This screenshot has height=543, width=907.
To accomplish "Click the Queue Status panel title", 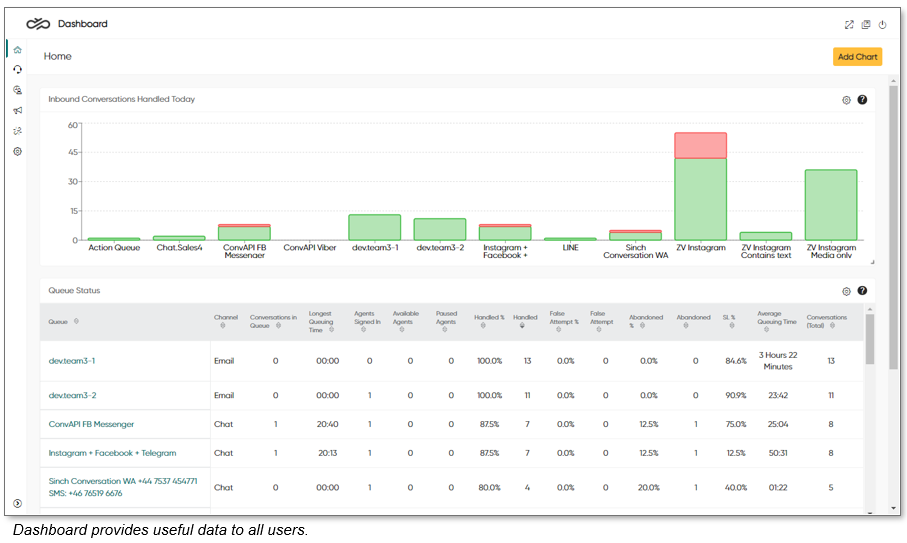I will tap(74, 290).
